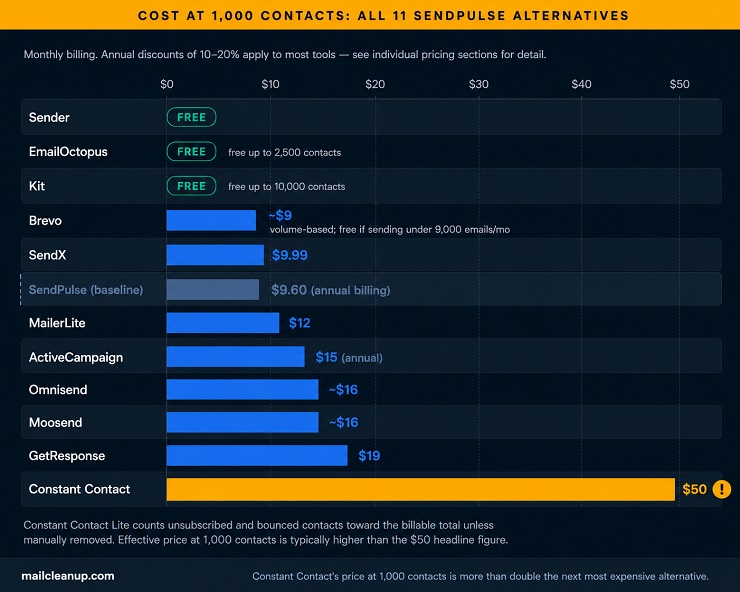Click the Brevo price bar
Viewport: 740px width, 592px height.
(x=211, y=220)
